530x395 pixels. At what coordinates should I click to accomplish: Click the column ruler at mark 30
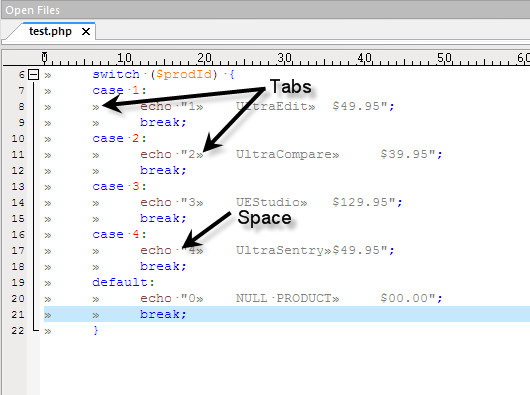coord(284,58)
